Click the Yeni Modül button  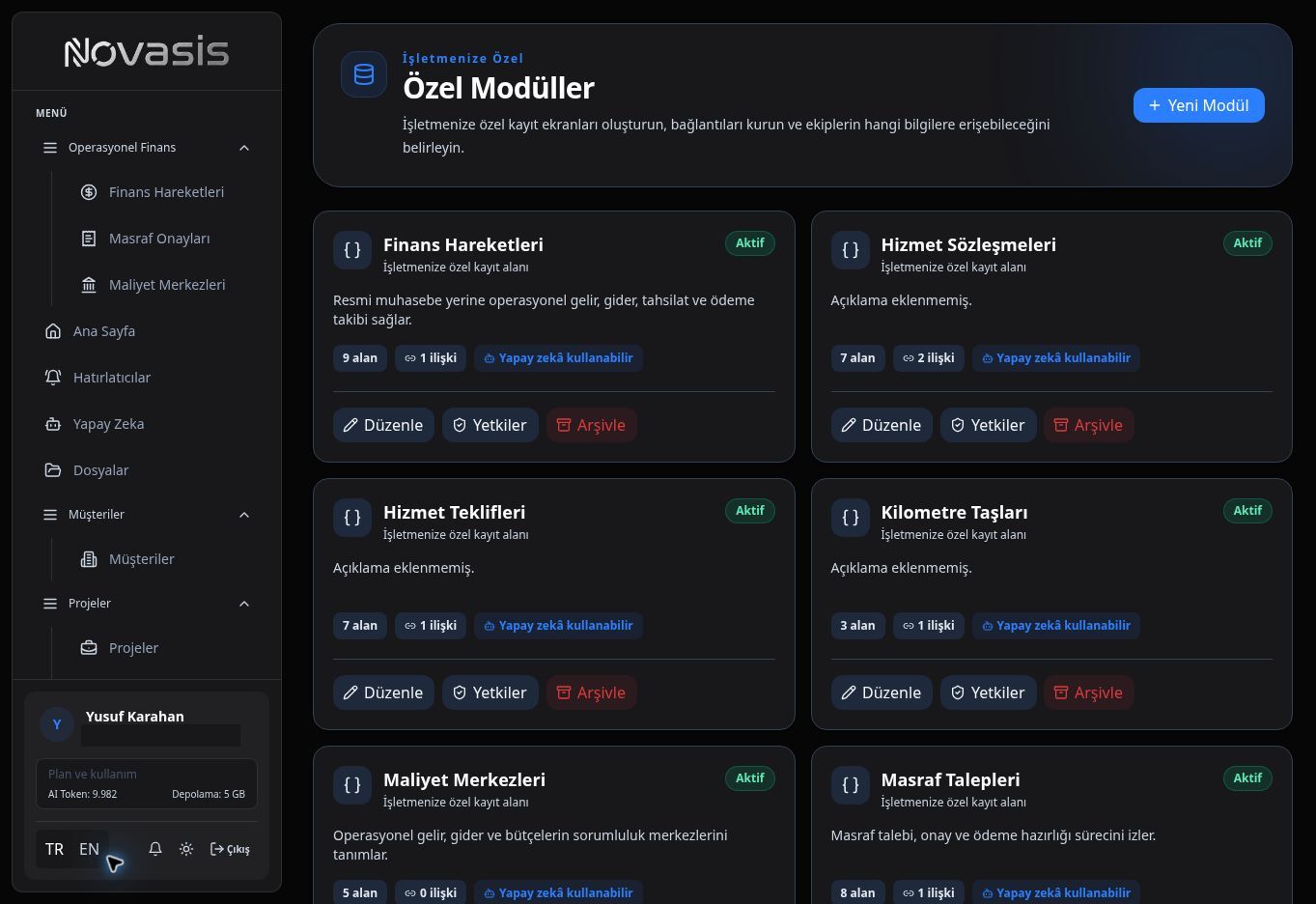tap(1198, 105)
